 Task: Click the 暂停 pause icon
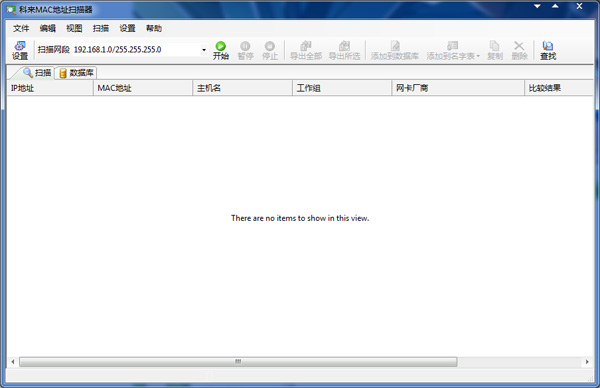pyautogui.click(x=245, y=51)
